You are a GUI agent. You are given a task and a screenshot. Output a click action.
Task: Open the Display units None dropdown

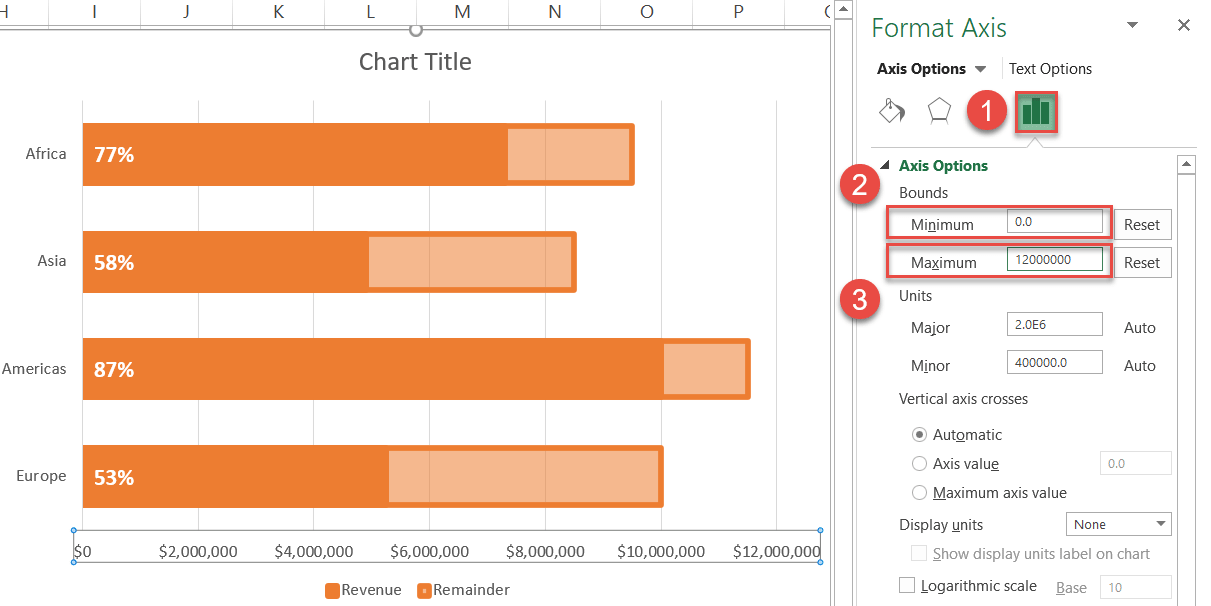click(x=1119, y=524)
